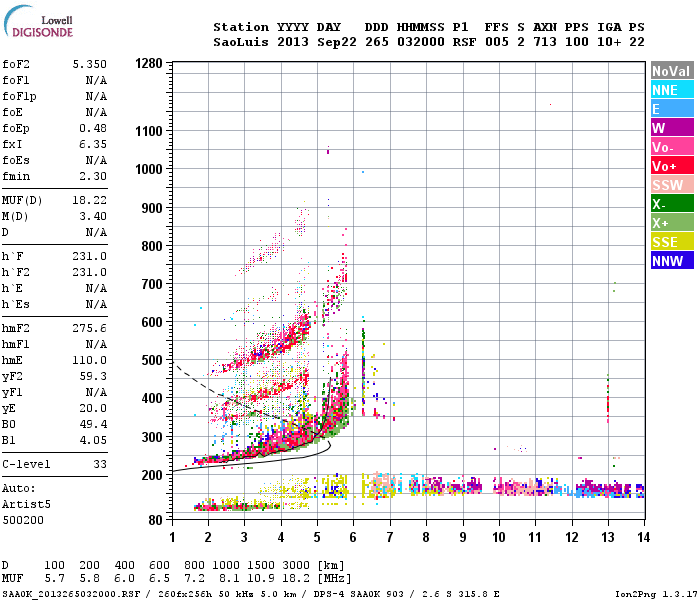
Task: Click the B0 value 49.4
Action: (x=93, y=424)
